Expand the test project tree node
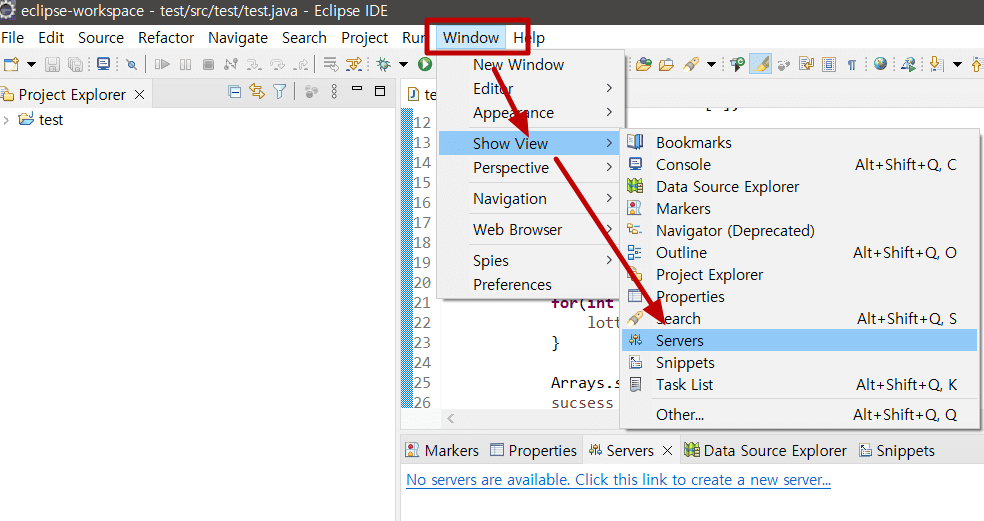 point(6,119)
